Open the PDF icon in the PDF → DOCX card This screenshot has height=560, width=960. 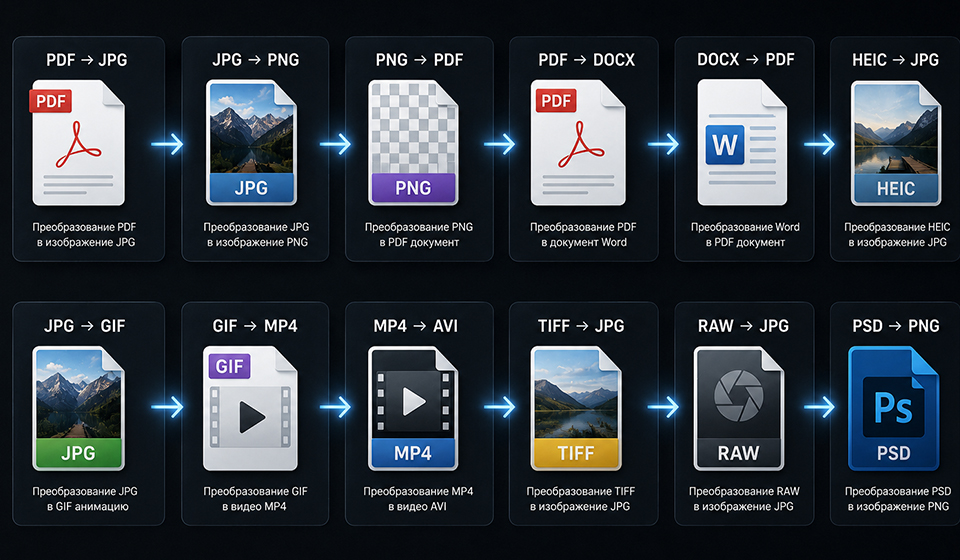point(579,142)
